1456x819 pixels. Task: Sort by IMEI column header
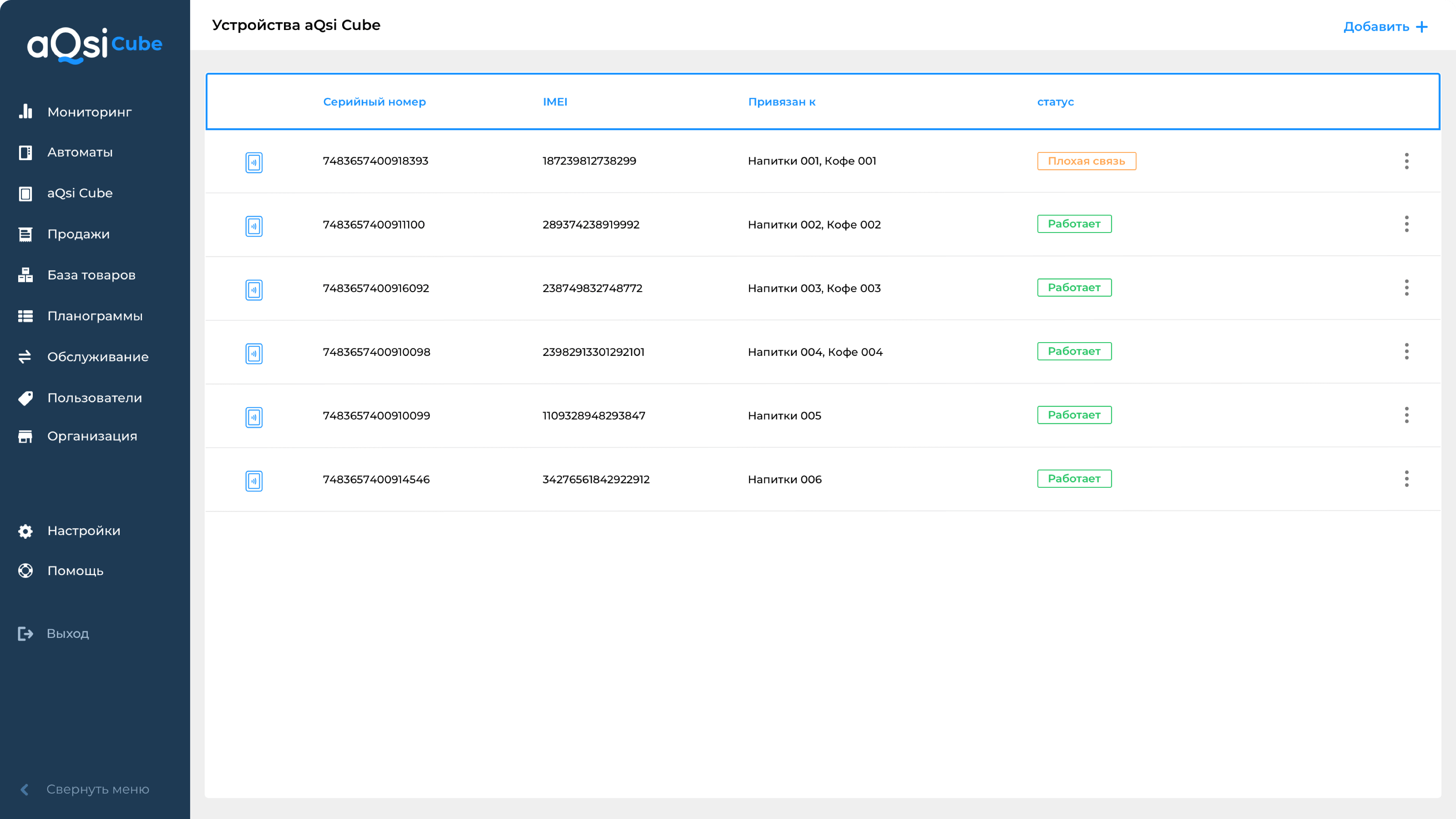tap(554, 102)
